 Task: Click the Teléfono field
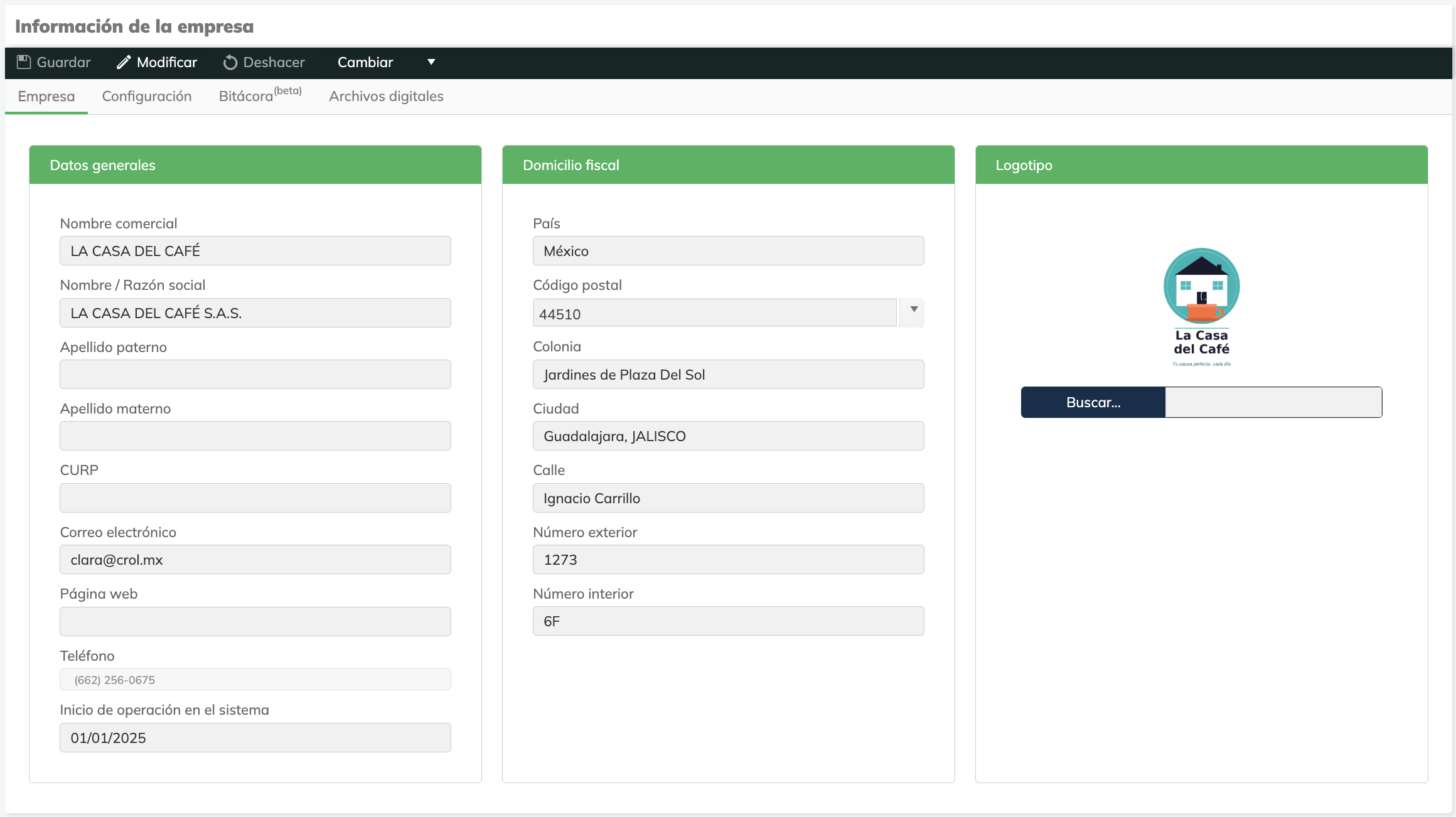pyautogui.click(x=255, y=680)
